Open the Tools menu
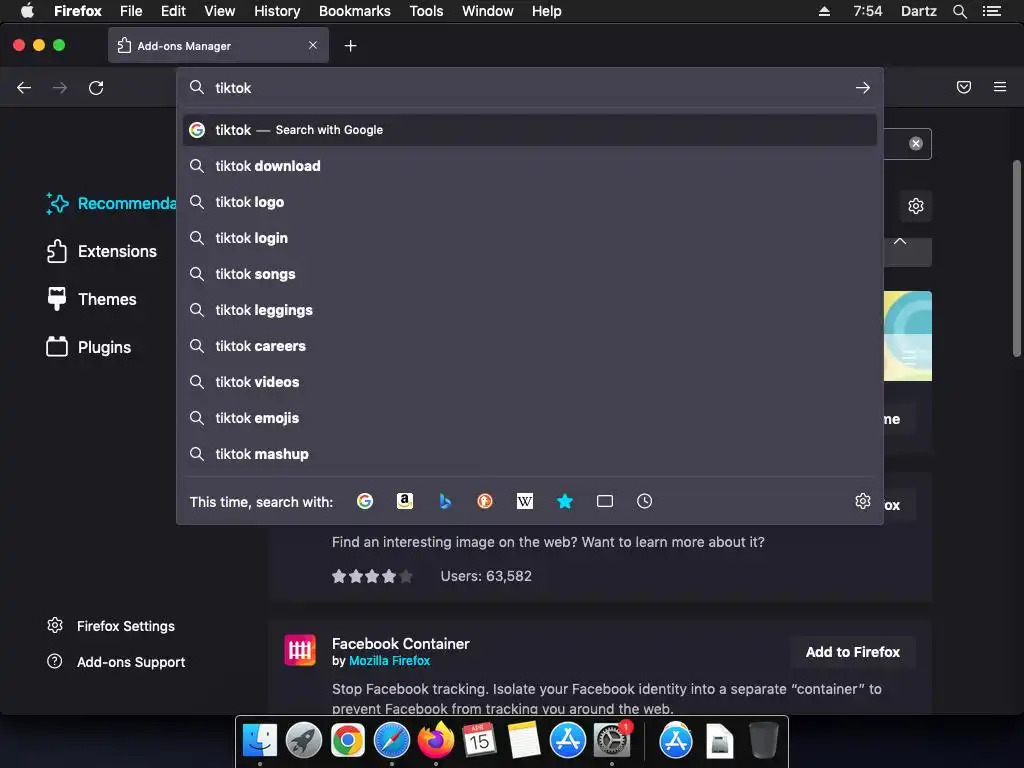1024x768 pixels. [426, 11]
